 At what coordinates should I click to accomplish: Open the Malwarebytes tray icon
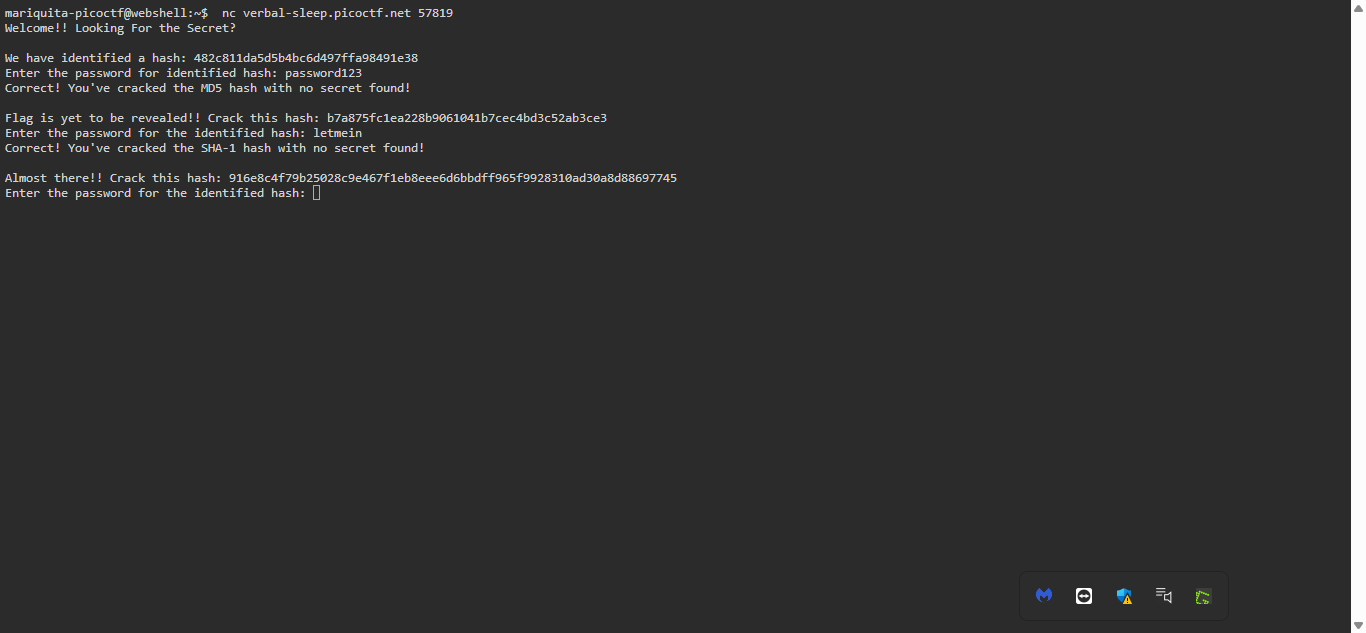[1044, 596]
